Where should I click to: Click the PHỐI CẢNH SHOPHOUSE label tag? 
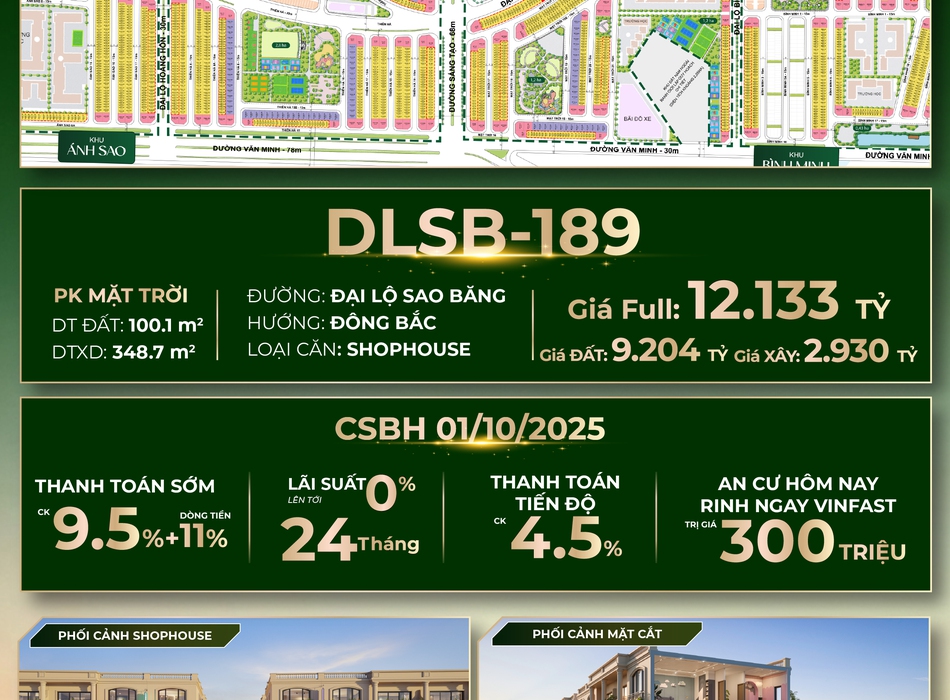click(x=134, y=635)
